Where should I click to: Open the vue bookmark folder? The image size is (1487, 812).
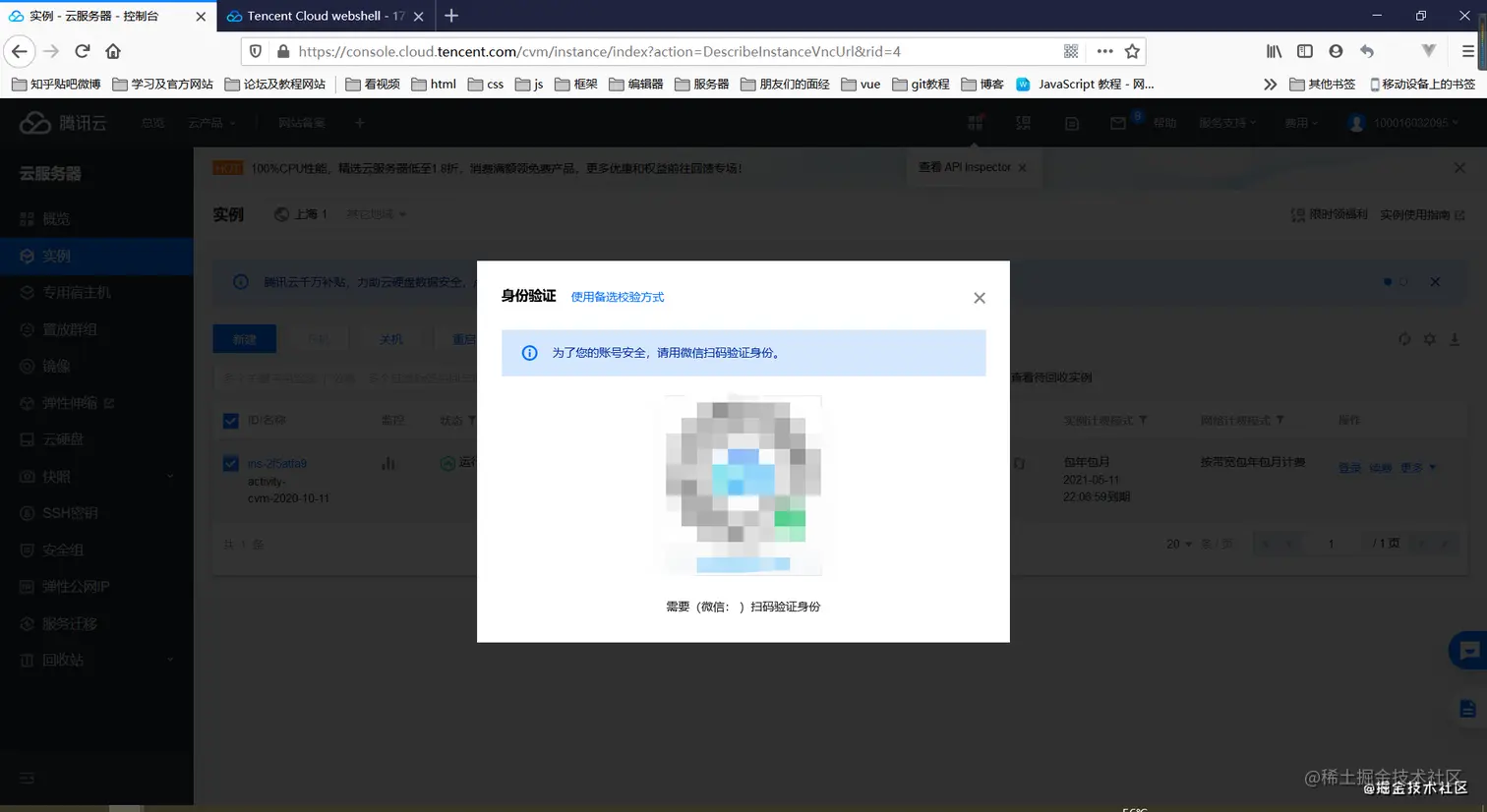(x=861, y=85)
